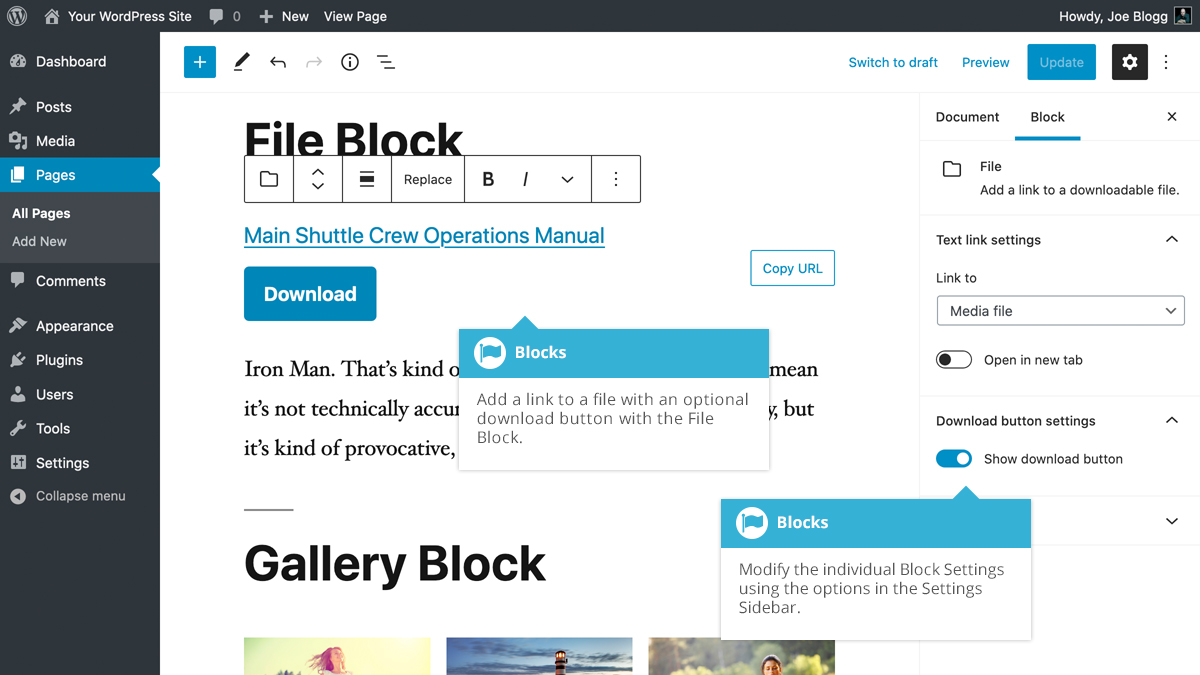
Task: Switch to the Document tab
Action: [x=967, y=117]
